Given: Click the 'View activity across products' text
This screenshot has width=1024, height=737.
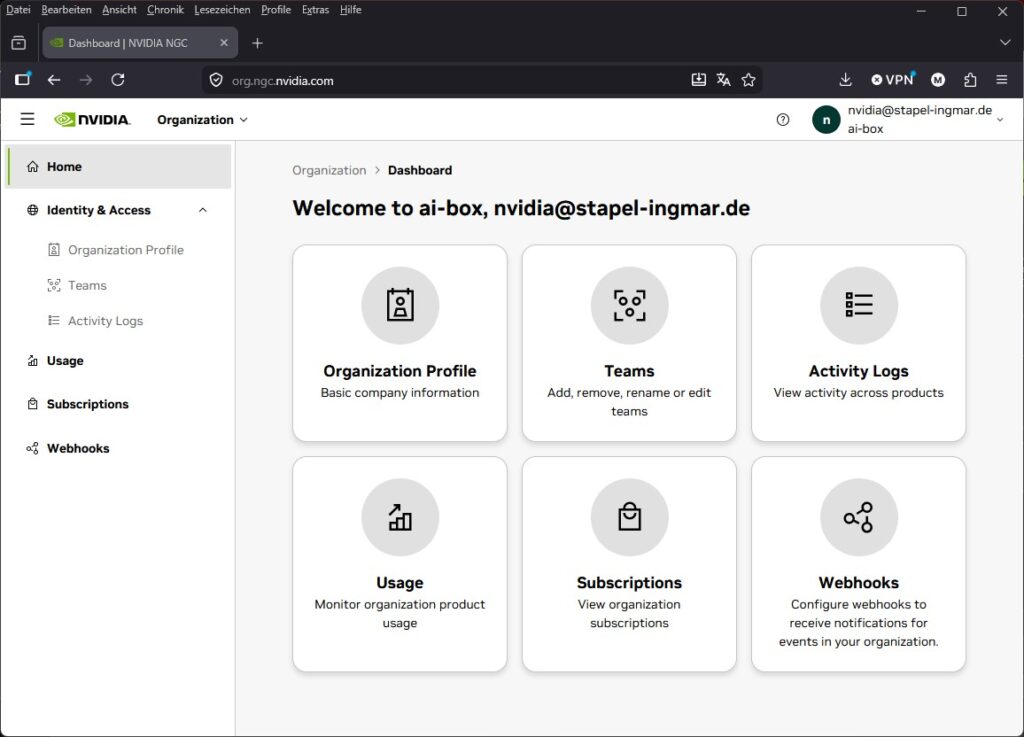Looking at the screenshot, I should (x=858, y=392).
